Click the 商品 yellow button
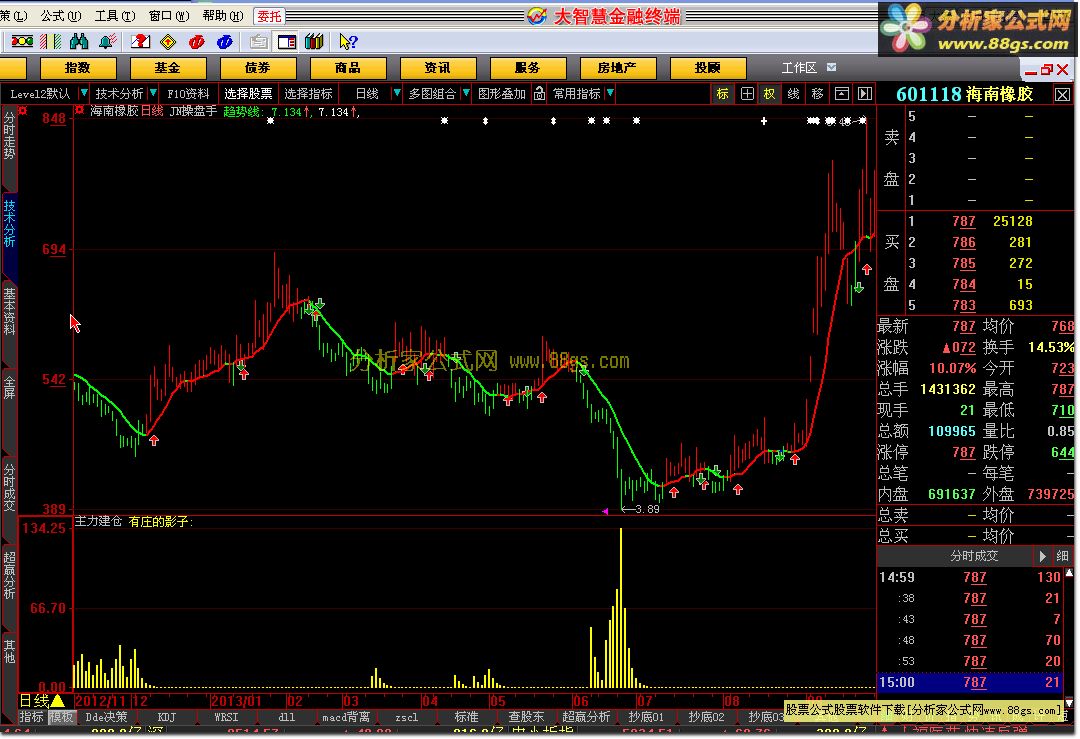Screen dimensions: 1080x739 click(x=348, y=67)
